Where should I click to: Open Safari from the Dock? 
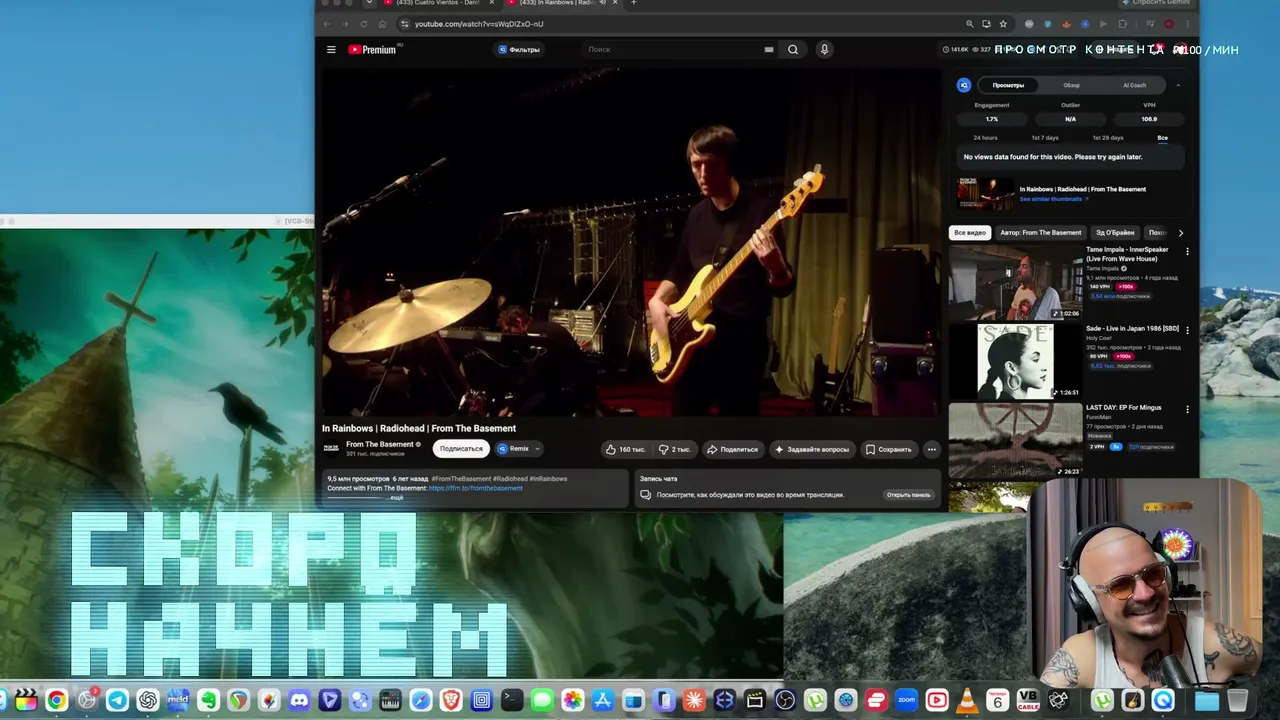(x=421, y=700)
